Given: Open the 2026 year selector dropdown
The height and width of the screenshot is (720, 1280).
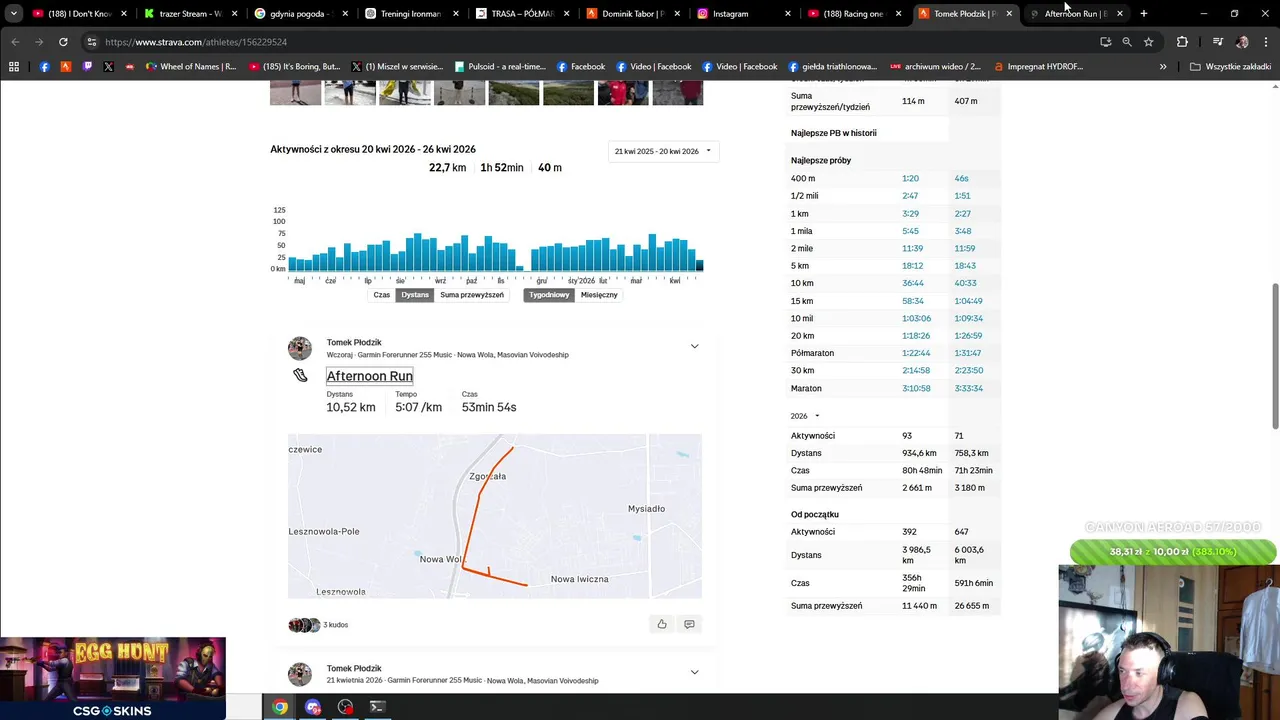Looking at the screenshot, I should point(805,416).
